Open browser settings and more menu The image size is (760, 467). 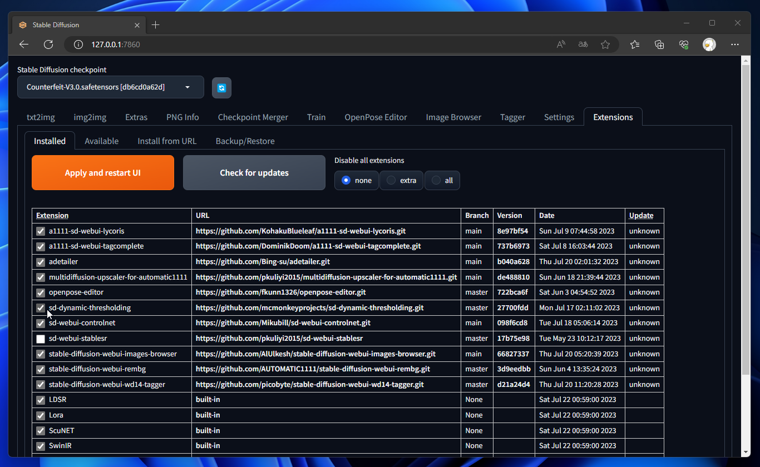point(735,44)
